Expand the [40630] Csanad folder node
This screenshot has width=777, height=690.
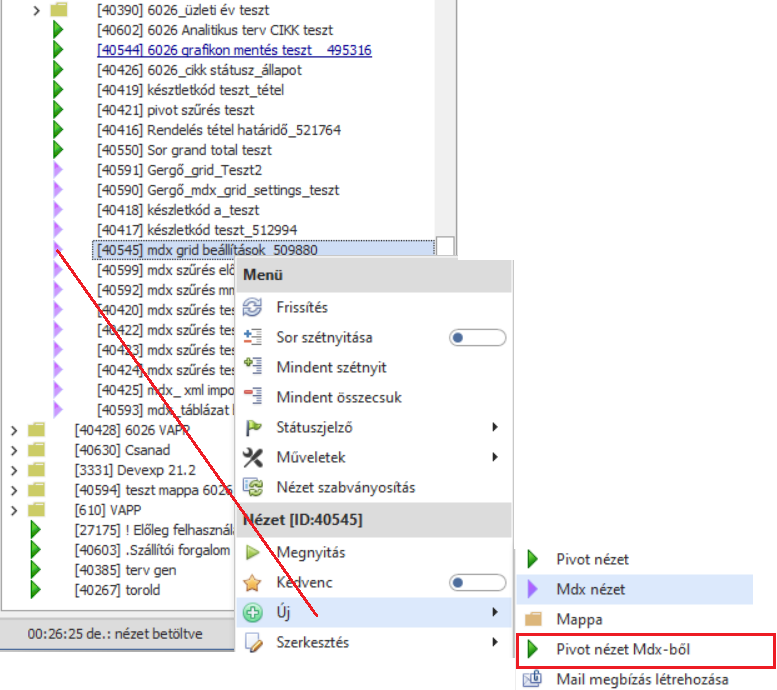click(14, 450)
